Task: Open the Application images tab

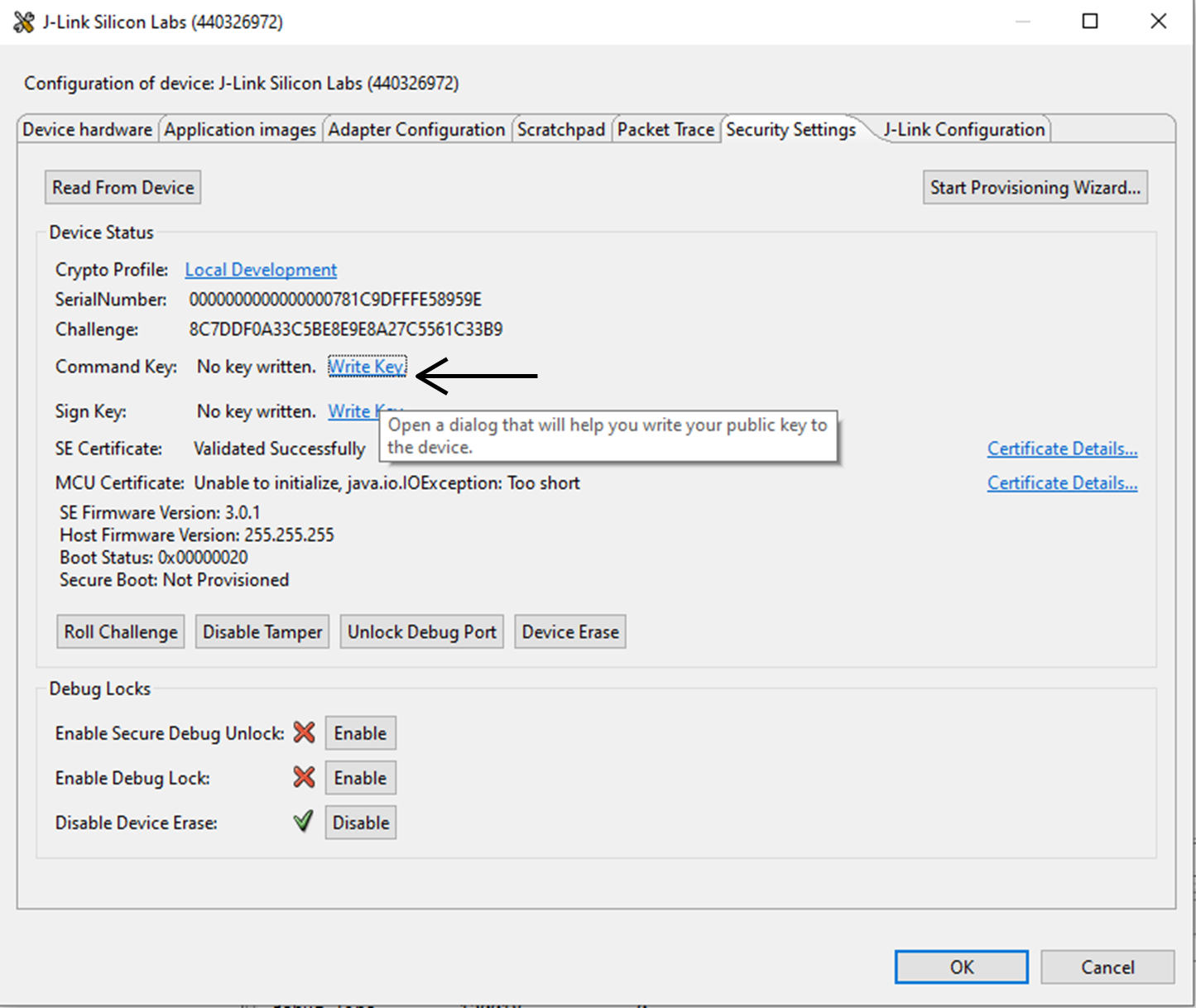Action: click(240, 130)
